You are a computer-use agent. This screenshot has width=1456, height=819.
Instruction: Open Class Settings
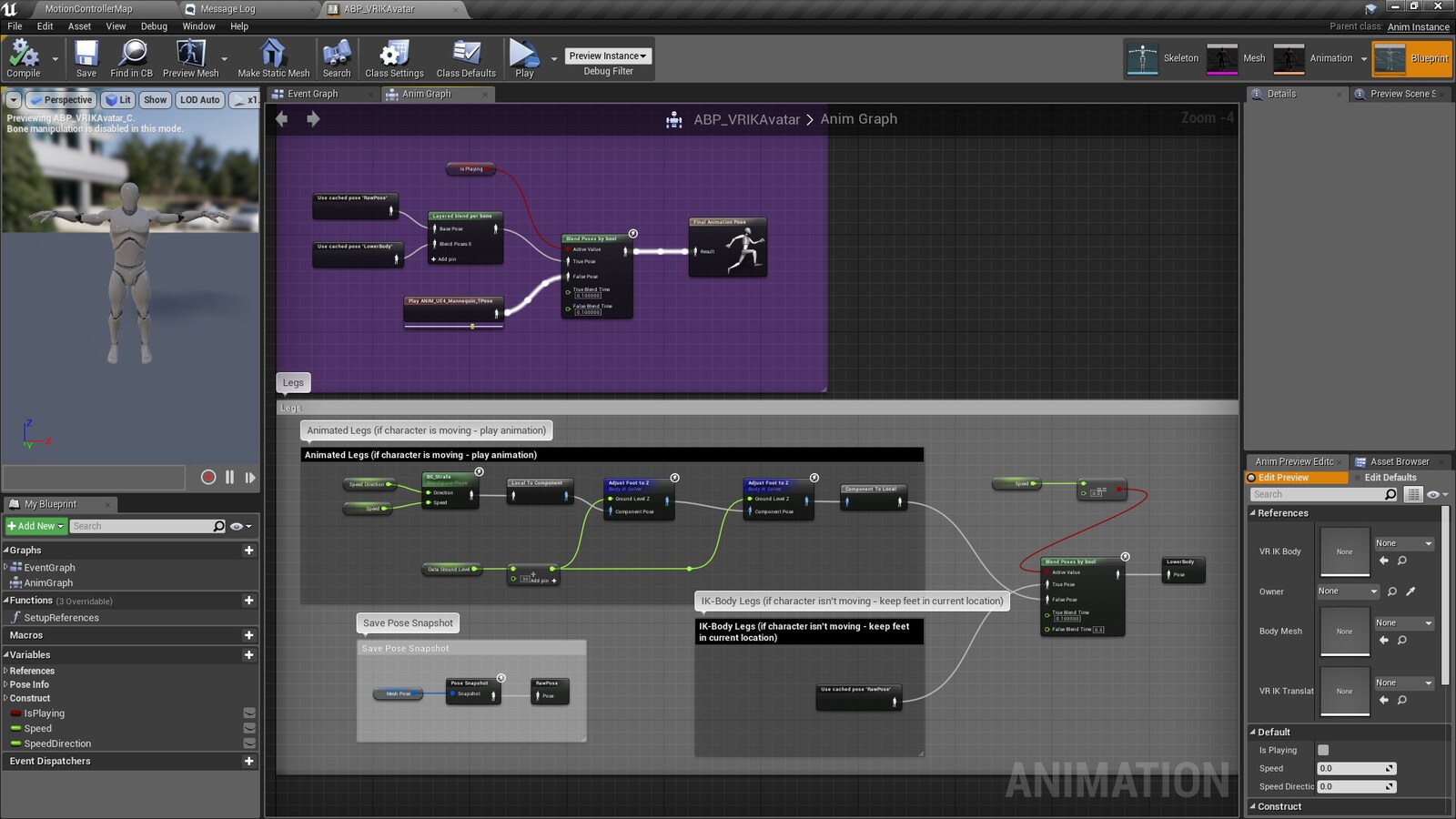coord(393,58)
